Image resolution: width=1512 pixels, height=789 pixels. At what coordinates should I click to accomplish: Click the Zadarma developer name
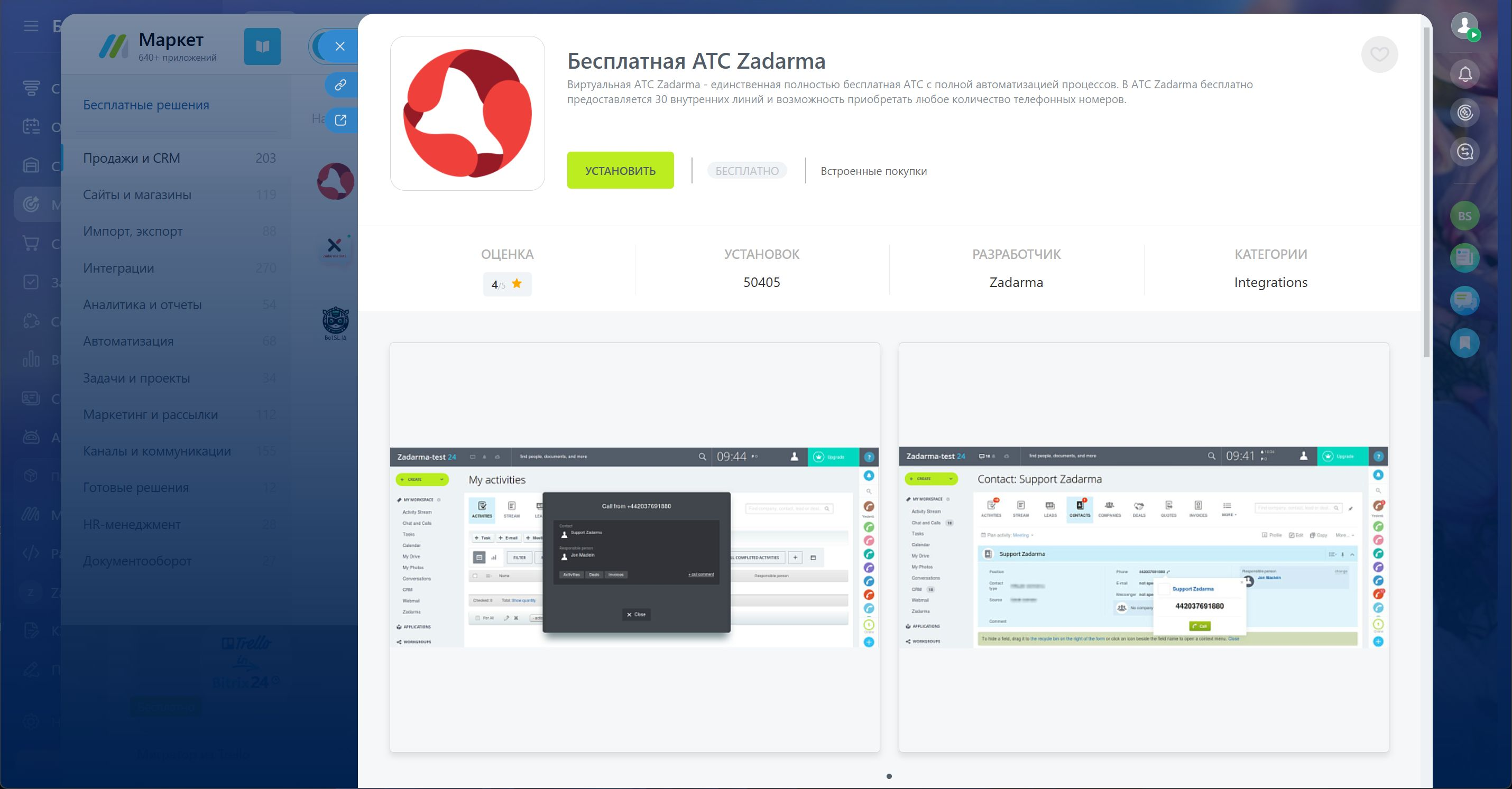point(1016,282)
